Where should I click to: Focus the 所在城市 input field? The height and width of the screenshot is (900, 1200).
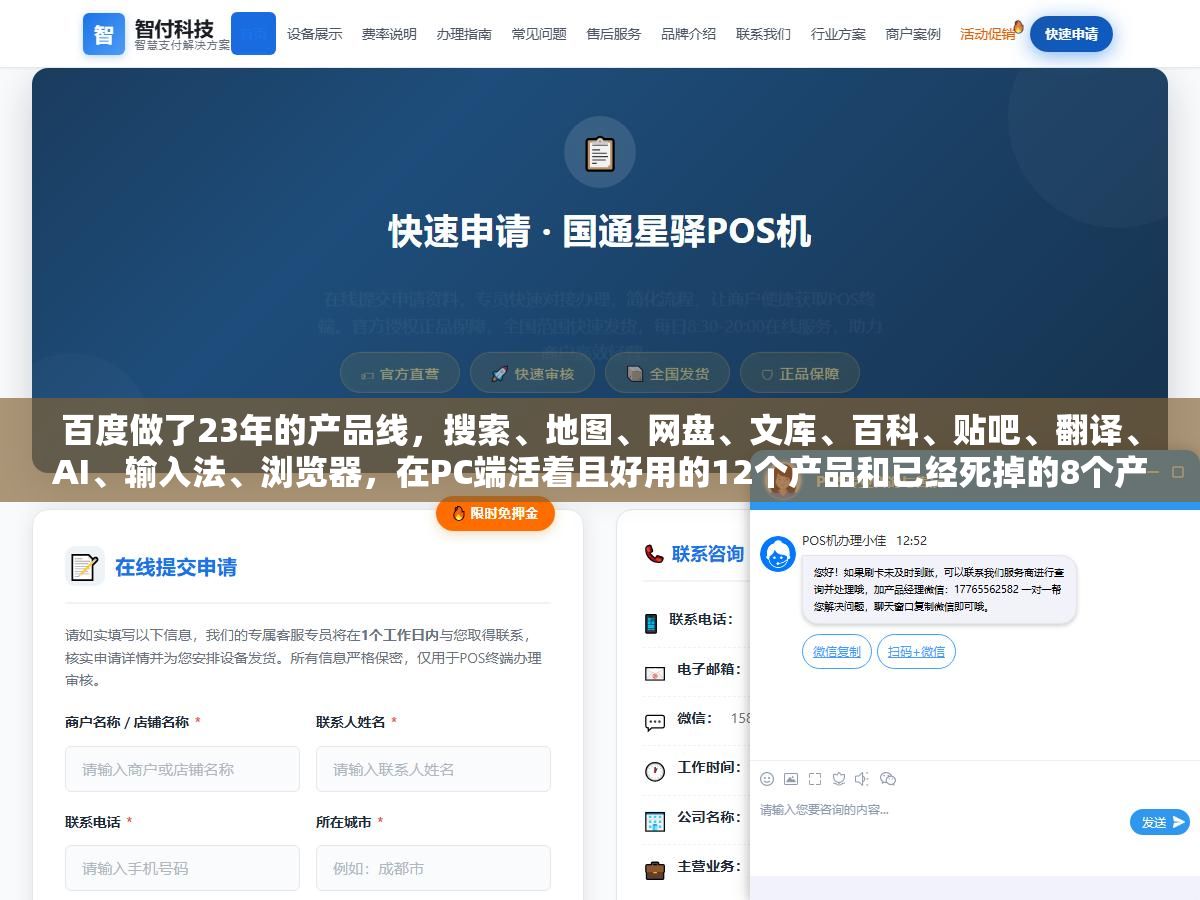tap(433, 868)
